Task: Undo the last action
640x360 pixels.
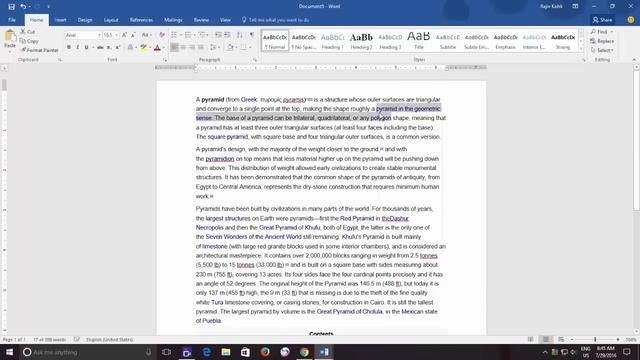Action: click(23, 7)
